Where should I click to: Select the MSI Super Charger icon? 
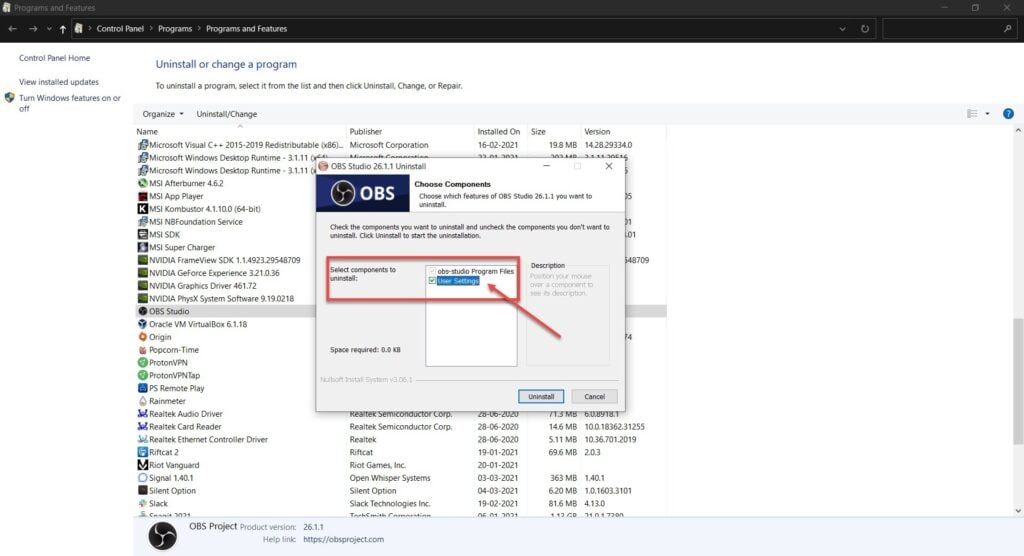pyautogui.click(x=142, y=247)
